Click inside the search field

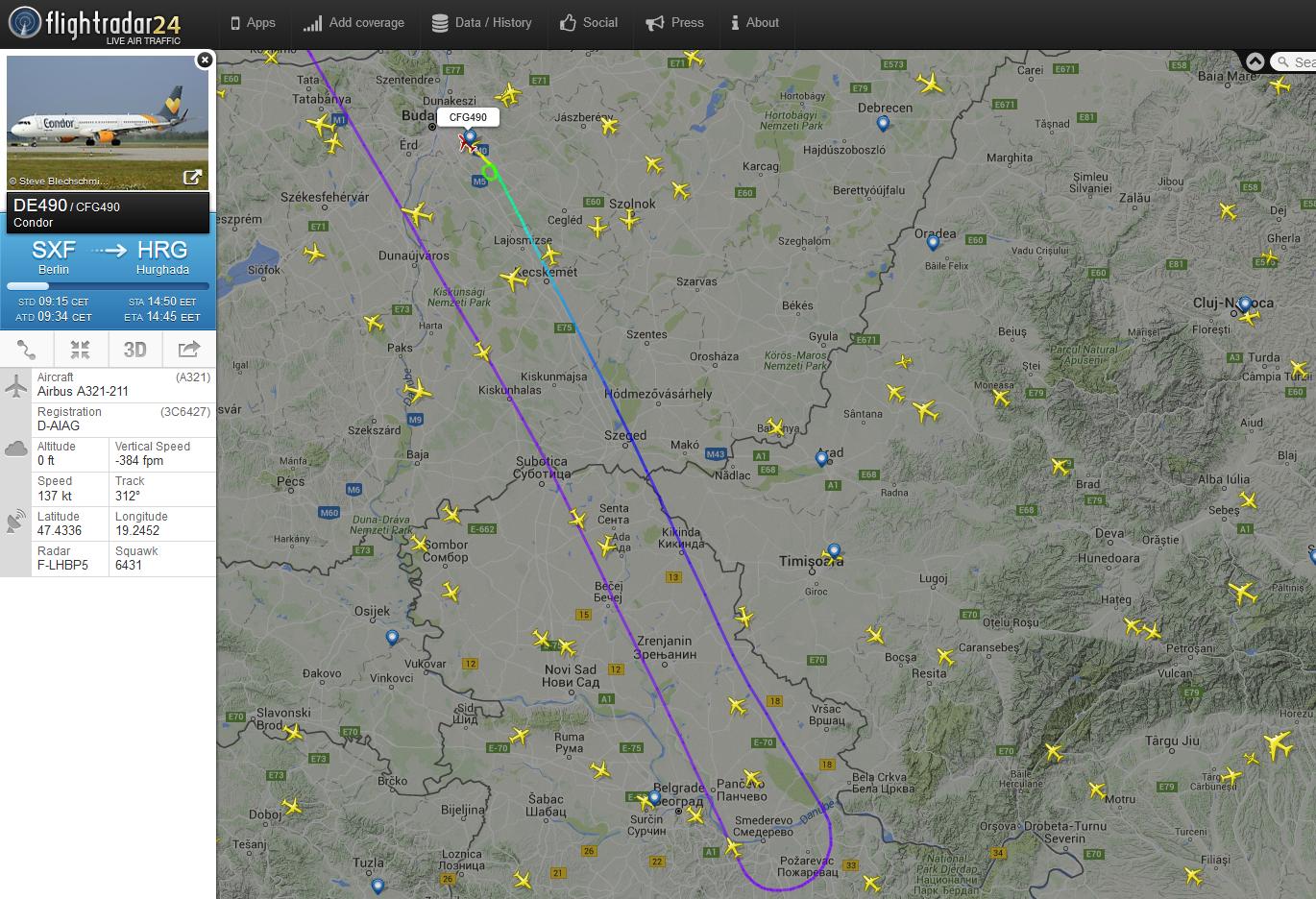tap(1295, 61)
